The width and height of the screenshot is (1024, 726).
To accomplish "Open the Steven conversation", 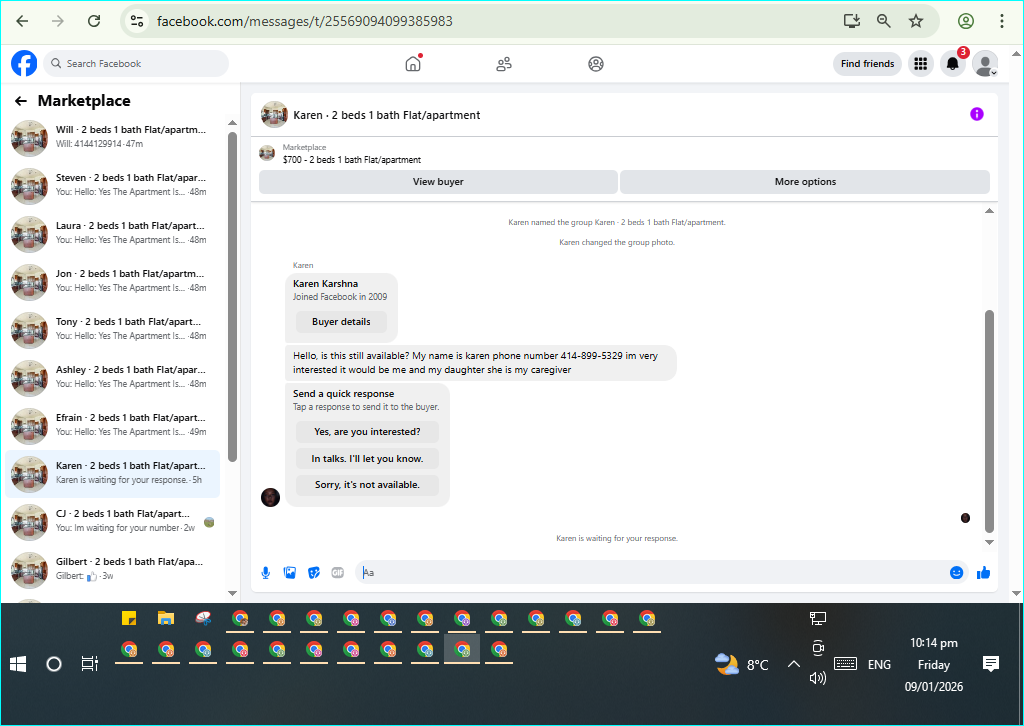I will (112, 185).
